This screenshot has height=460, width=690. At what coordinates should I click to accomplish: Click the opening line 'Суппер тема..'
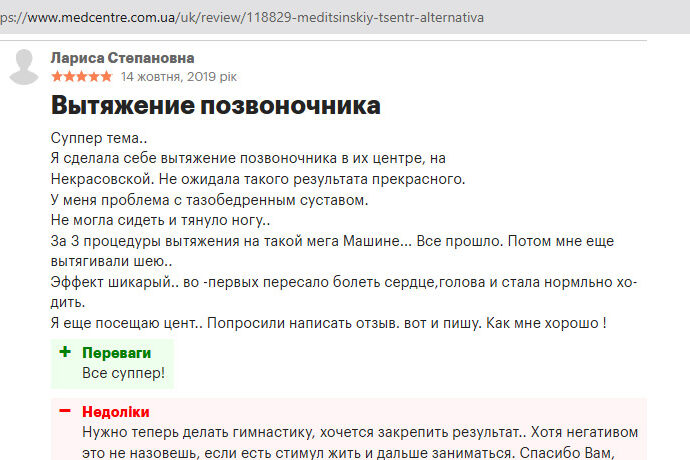point(97,137)
